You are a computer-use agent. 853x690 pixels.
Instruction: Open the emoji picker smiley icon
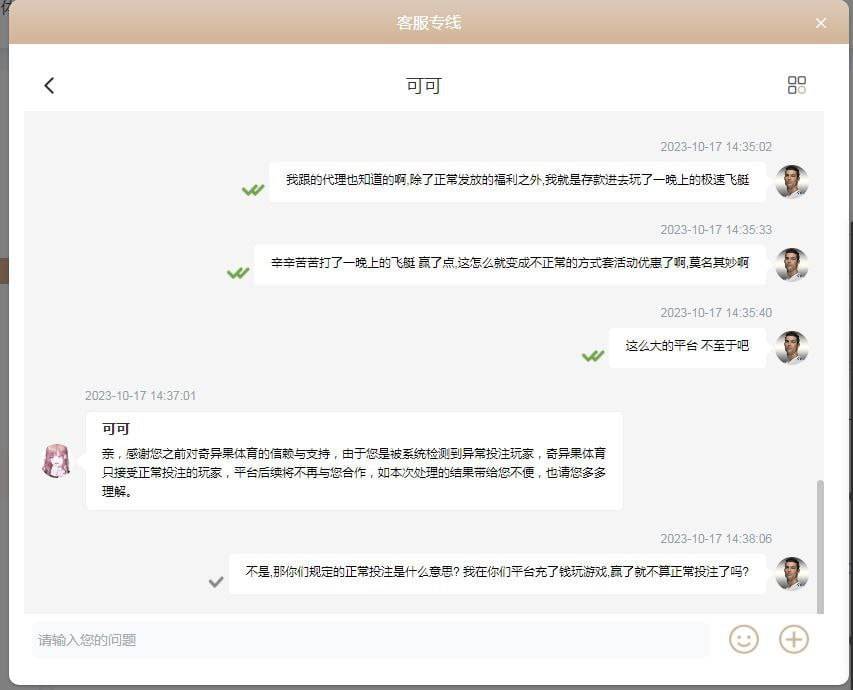pyautogui.click(x=744, y=639)
